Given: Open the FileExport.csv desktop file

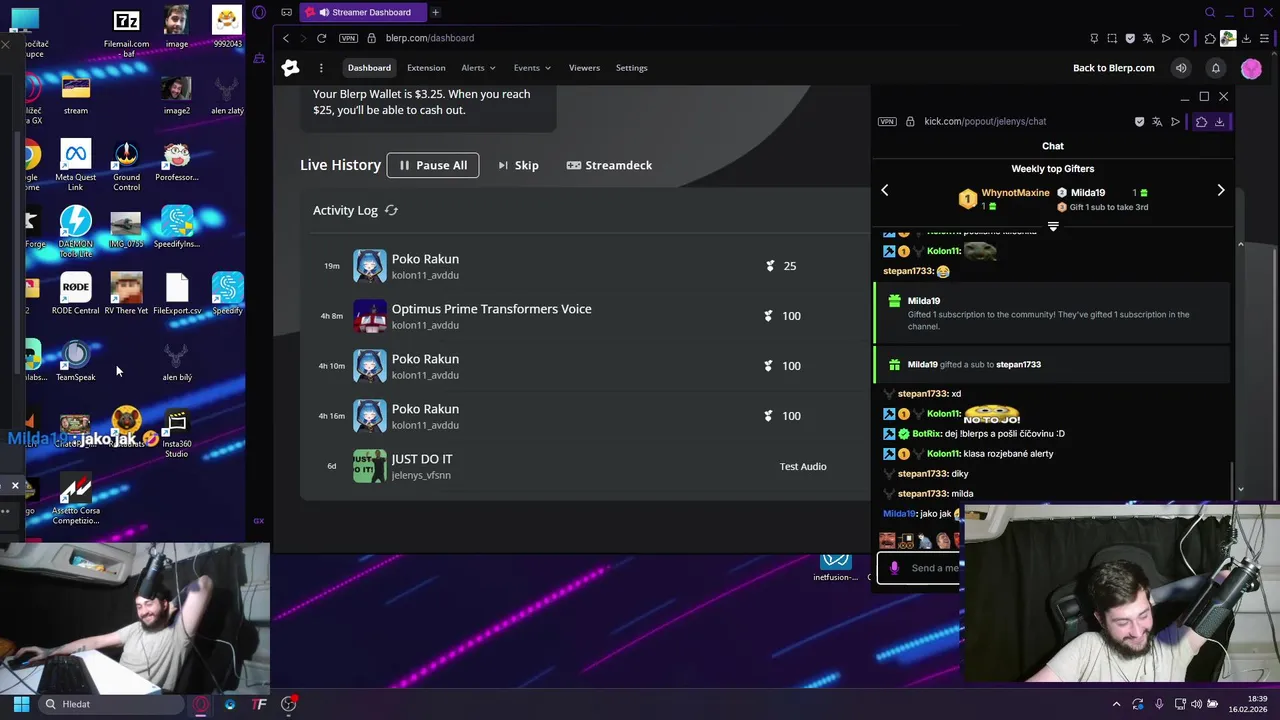Looking at the screenshot, I should (x=177, y=294).
